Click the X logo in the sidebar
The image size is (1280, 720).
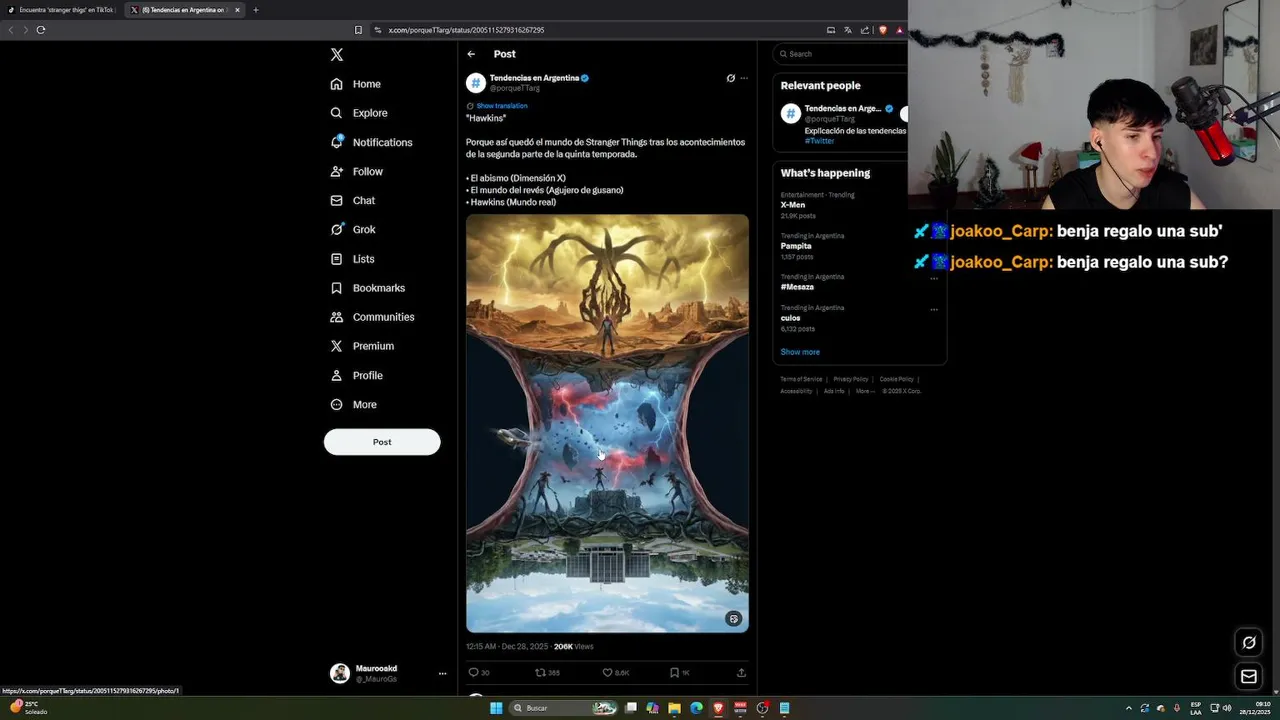click(337, 55)
